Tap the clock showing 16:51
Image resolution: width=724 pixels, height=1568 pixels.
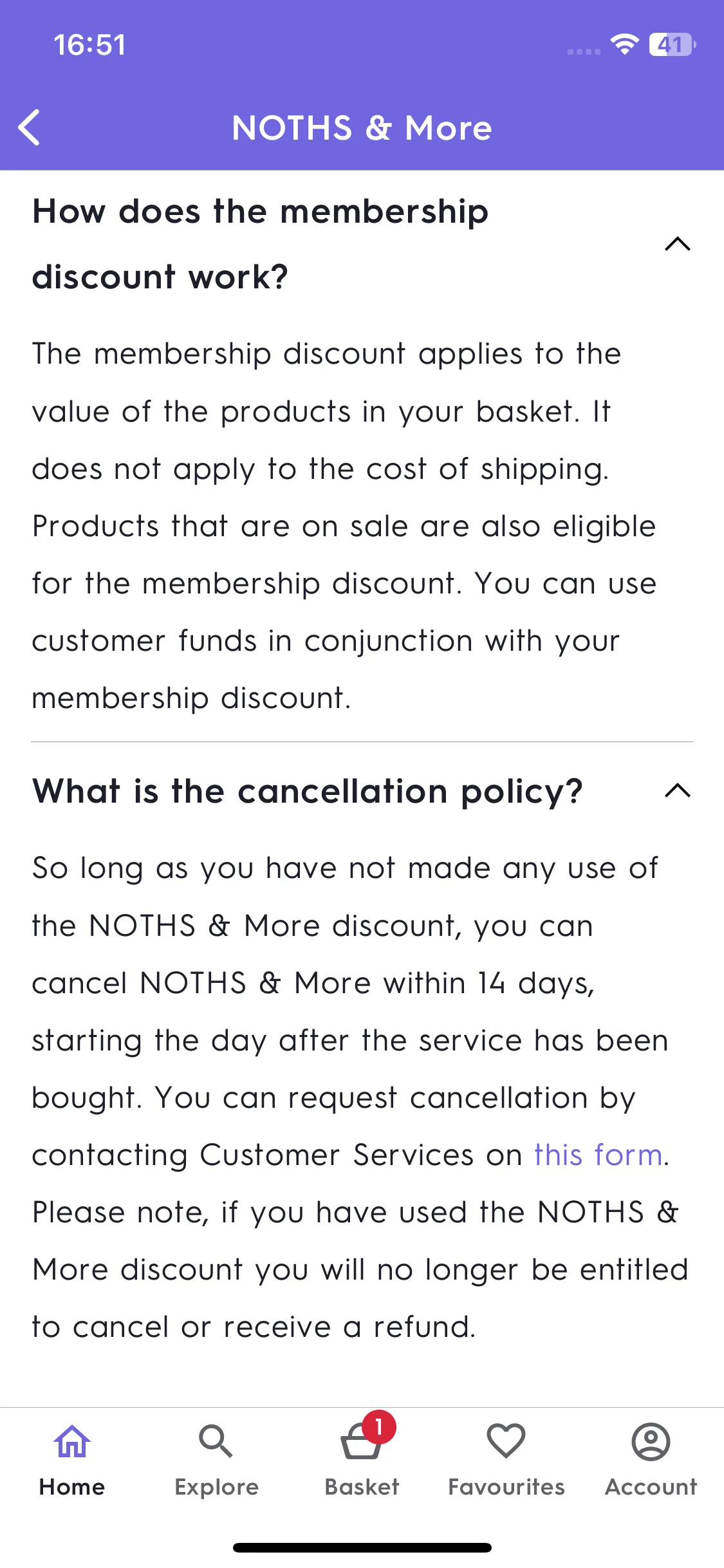pos(89,44)
